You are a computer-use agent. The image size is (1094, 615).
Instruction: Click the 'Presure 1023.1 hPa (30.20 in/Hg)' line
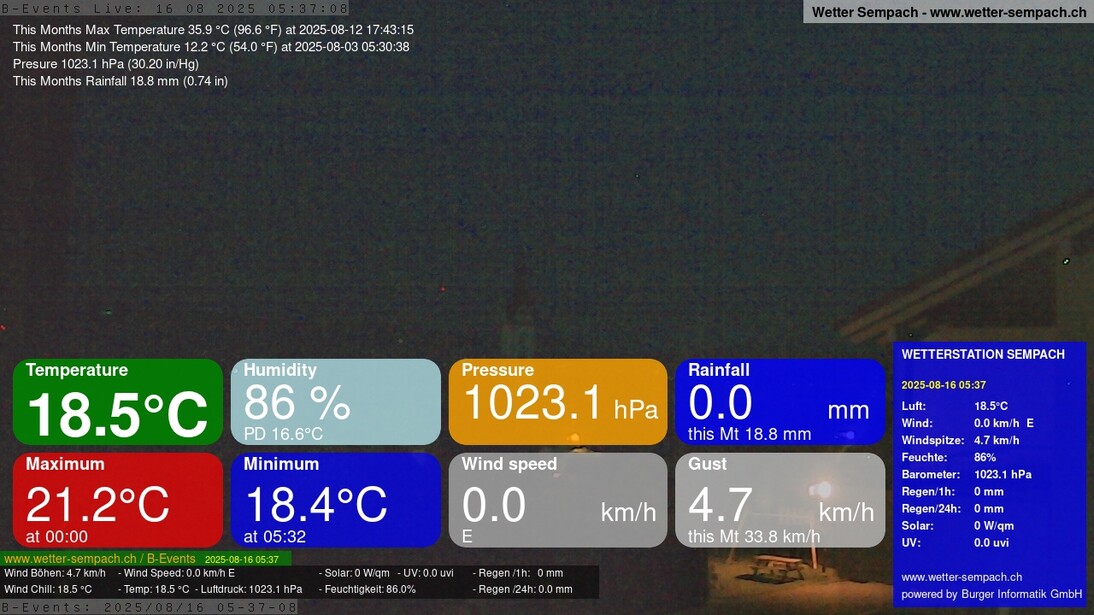click(105, 64)
